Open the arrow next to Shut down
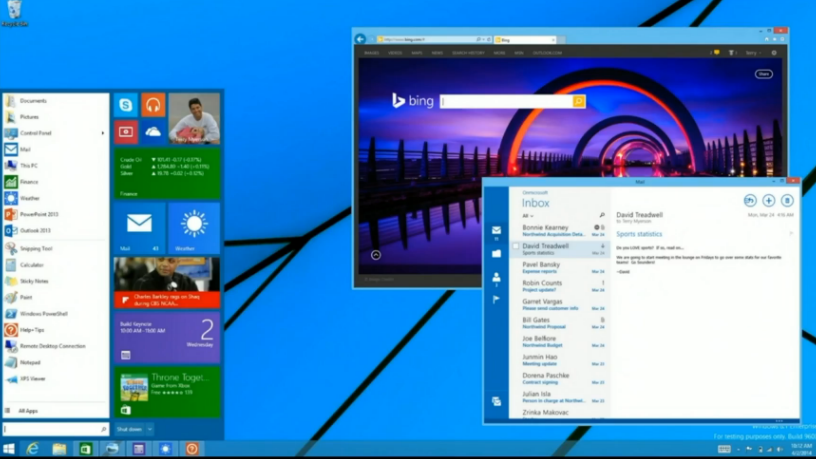816x459 pixels. point(150,429)
